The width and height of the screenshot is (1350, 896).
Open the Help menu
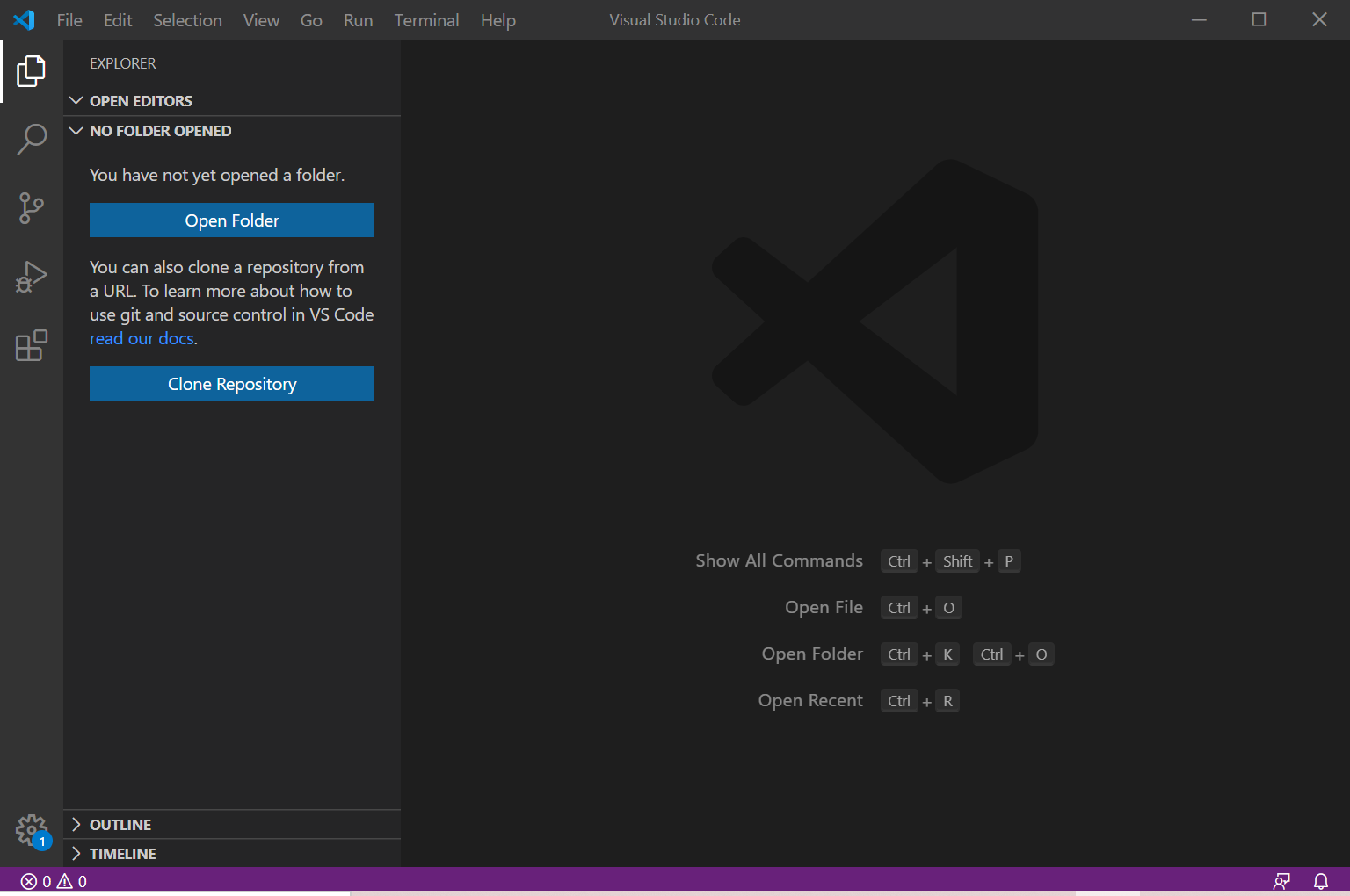tap(497, 20)
